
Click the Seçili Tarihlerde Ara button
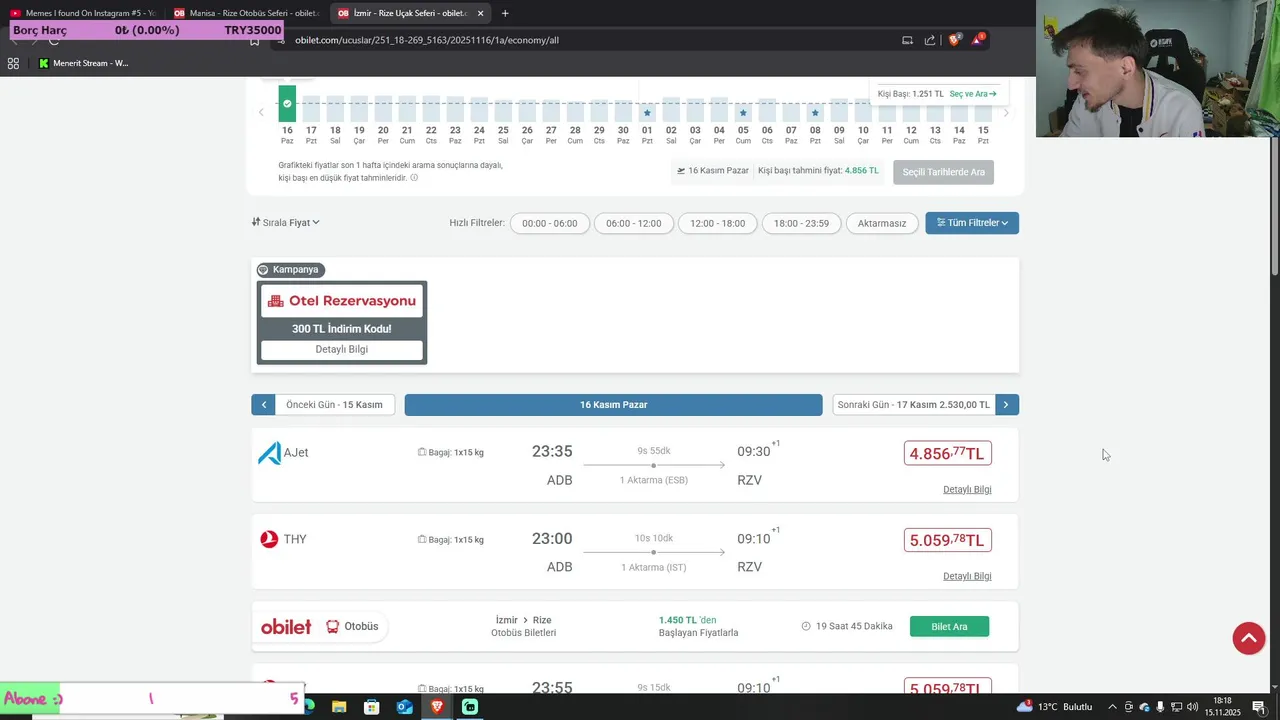[x=943, y=172]
